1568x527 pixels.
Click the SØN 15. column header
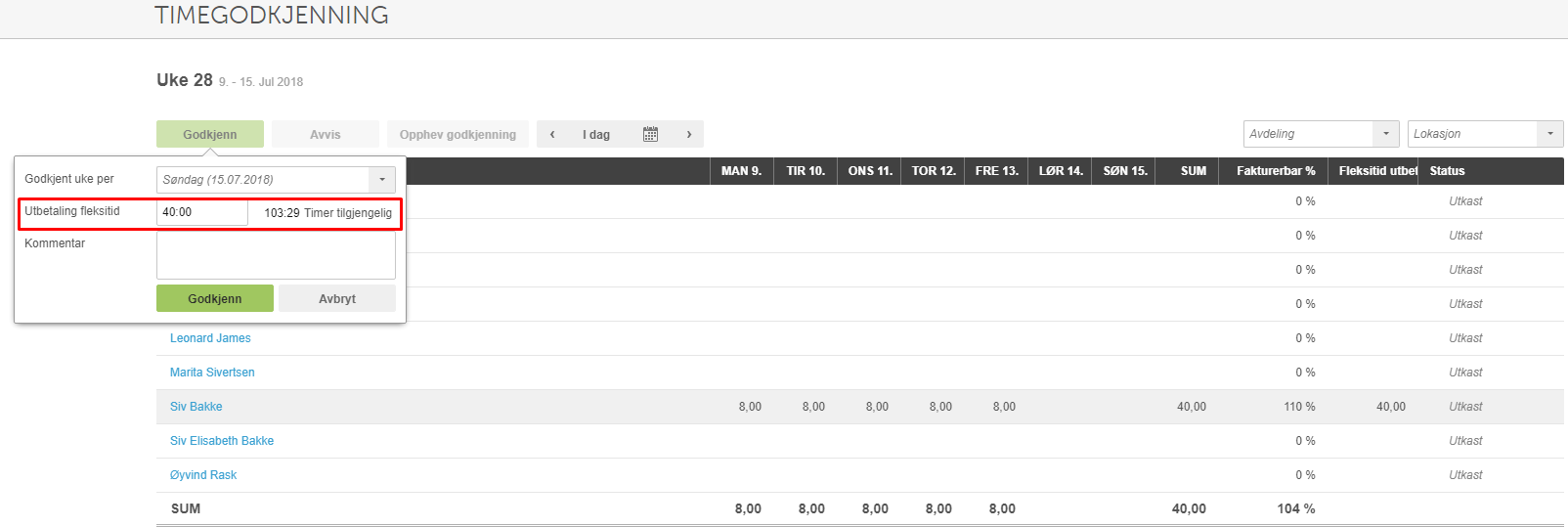(1125, 171)
